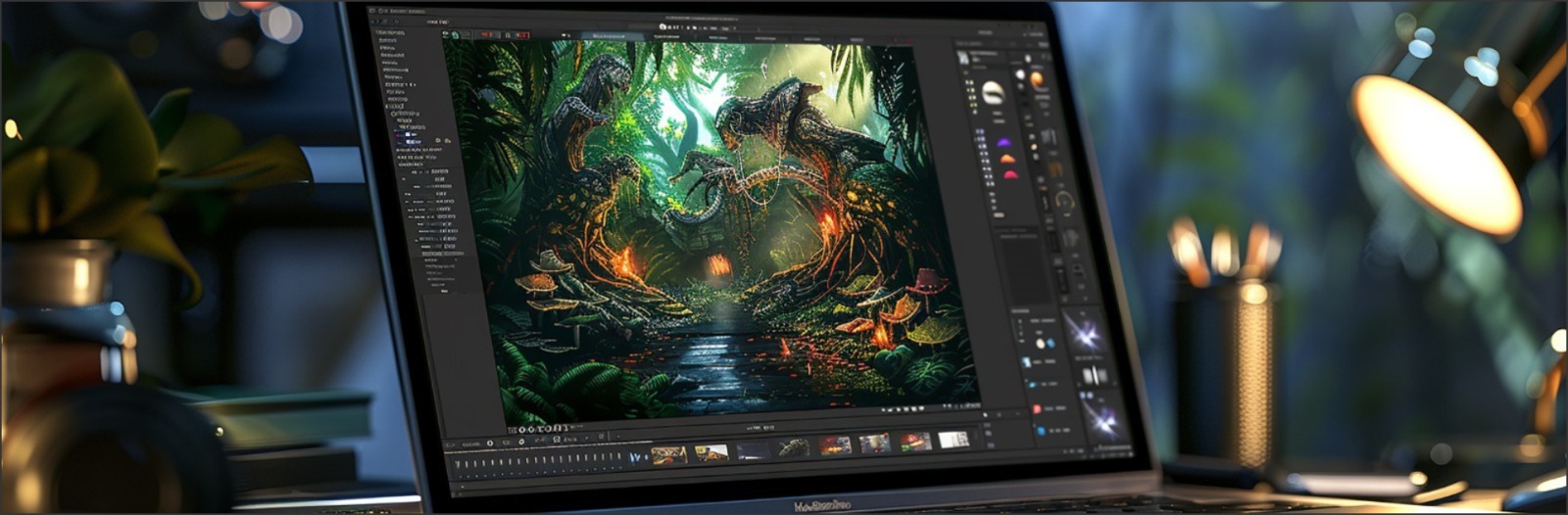This screenshot has height=515, width=1568.
Task: Click the circular yellow dial in right panel
Action: click(1064, 202)
